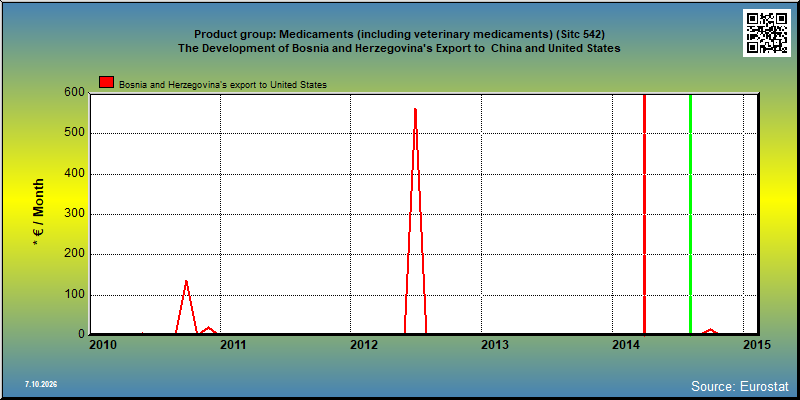This screenshot has width=800, height=400.
Task: Click the 'Source: Eurostat' text
Action: (x=740, y=386)
